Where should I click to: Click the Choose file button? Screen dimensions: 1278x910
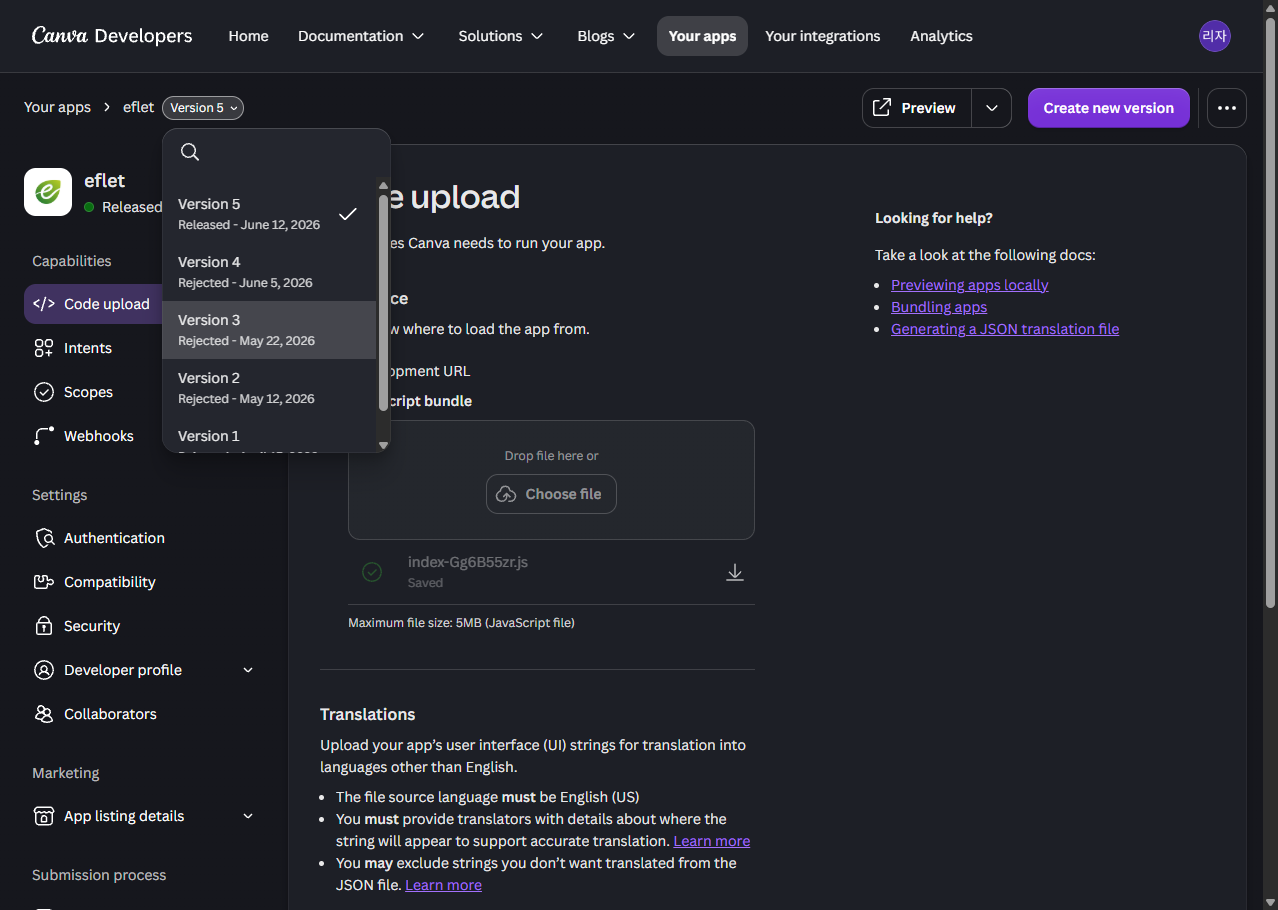[x=551, y=494]
